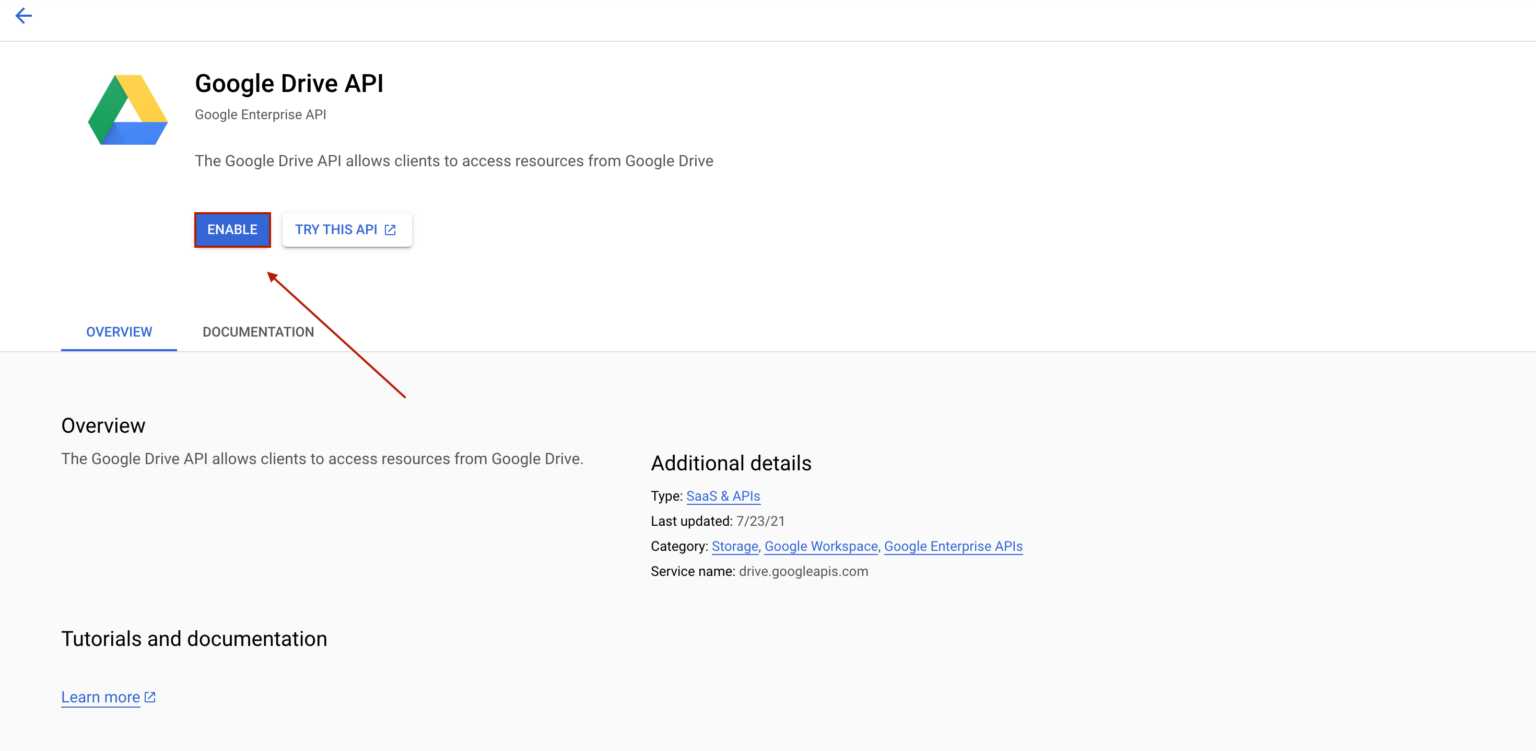1536x751 pixels.
Task: Enable the Google Drive API
Action: click(232, 229)
